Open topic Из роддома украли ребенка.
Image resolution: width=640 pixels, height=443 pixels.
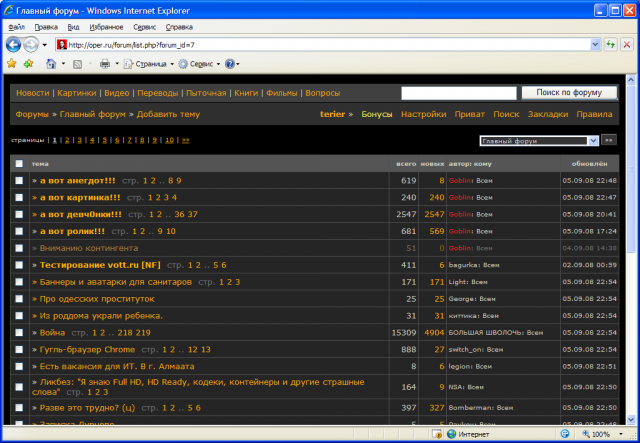click(101, 316)
